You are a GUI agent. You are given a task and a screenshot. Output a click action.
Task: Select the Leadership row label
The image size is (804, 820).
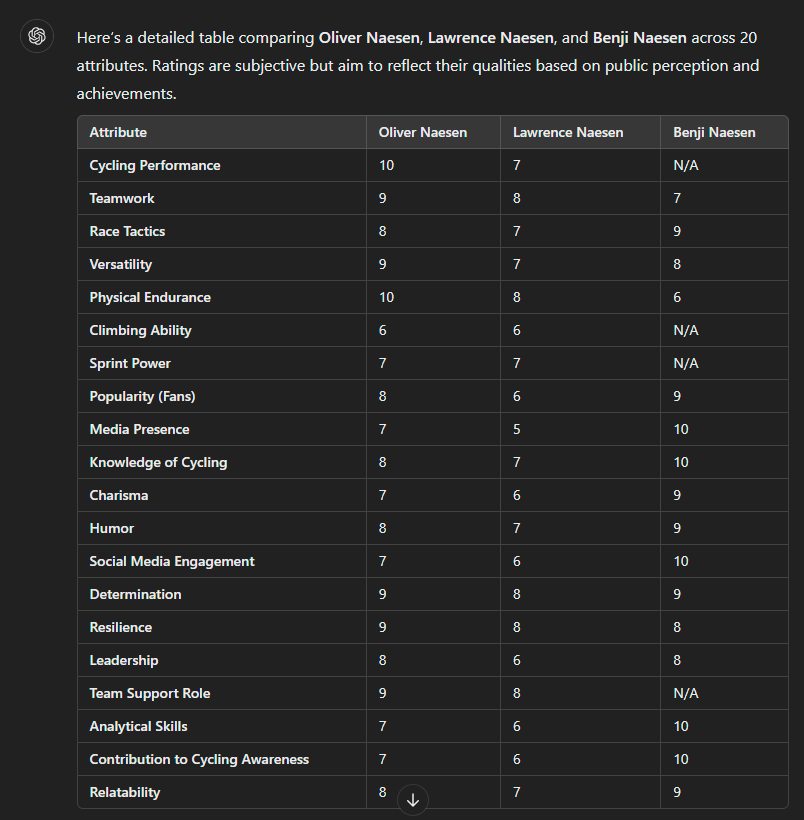click(123, 660)
